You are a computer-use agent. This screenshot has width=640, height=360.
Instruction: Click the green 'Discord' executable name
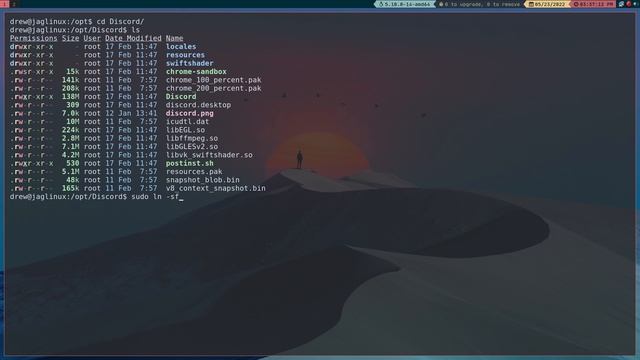click(x=181, y=97)
